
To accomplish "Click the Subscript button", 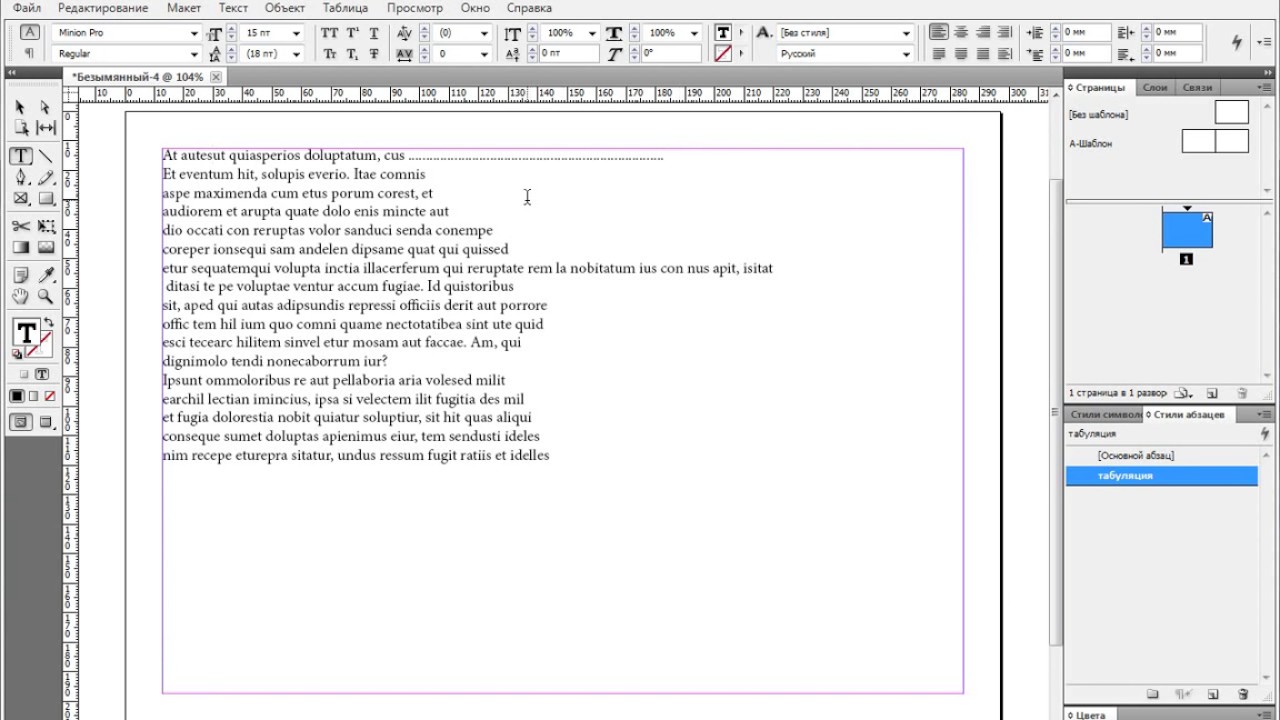I will click(x=353, y=54).
